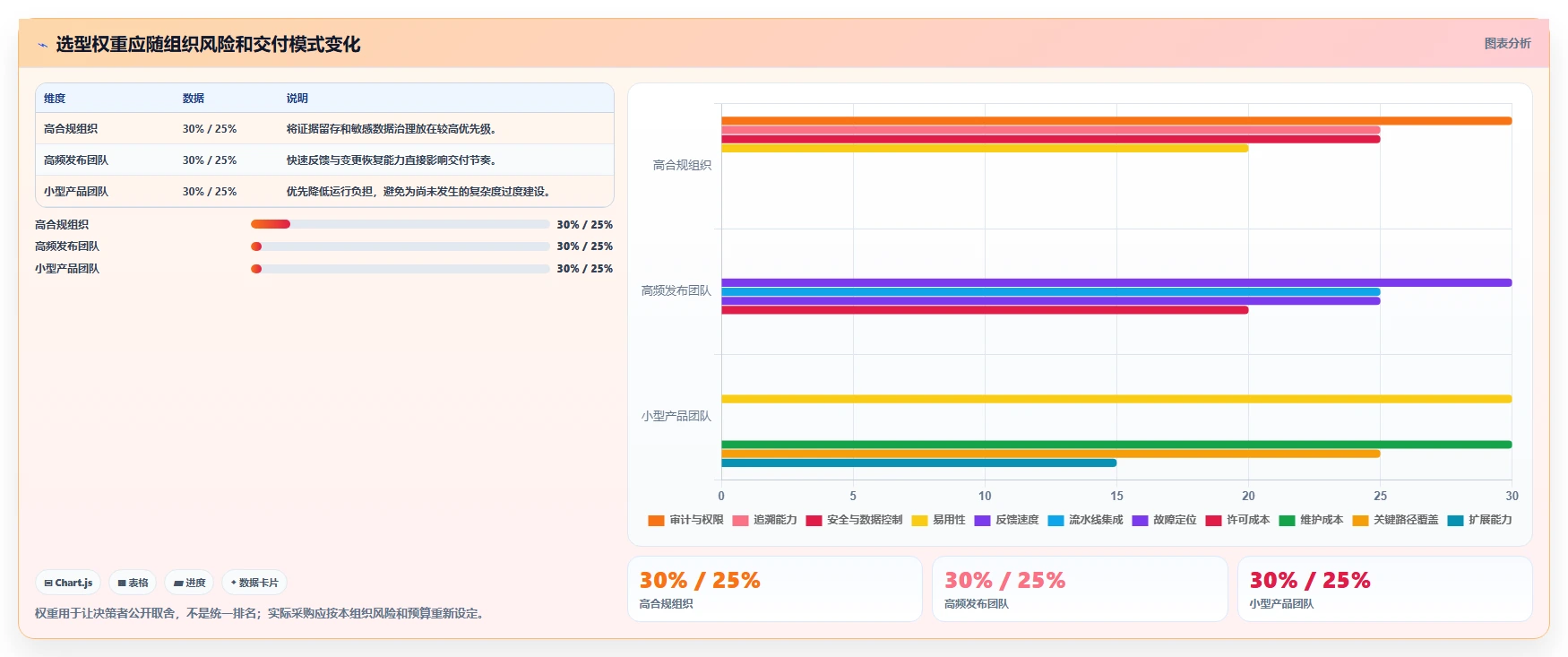Toggle 维护成本 legend item
Image resolution: width=1568 pixels, height=657 pixels.
coord(1311,520)
